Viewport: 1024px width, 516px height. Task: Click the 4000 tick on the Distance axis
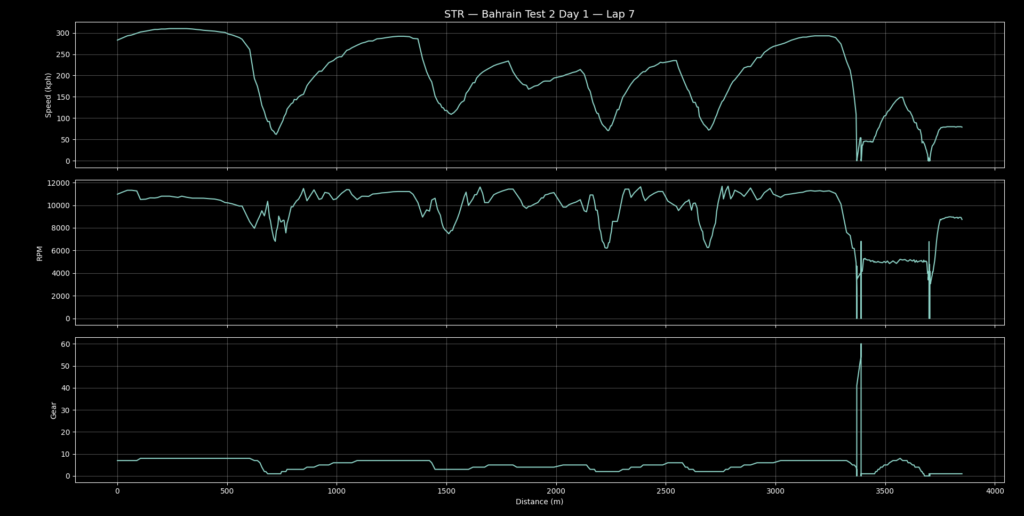[x=994, y=491]
